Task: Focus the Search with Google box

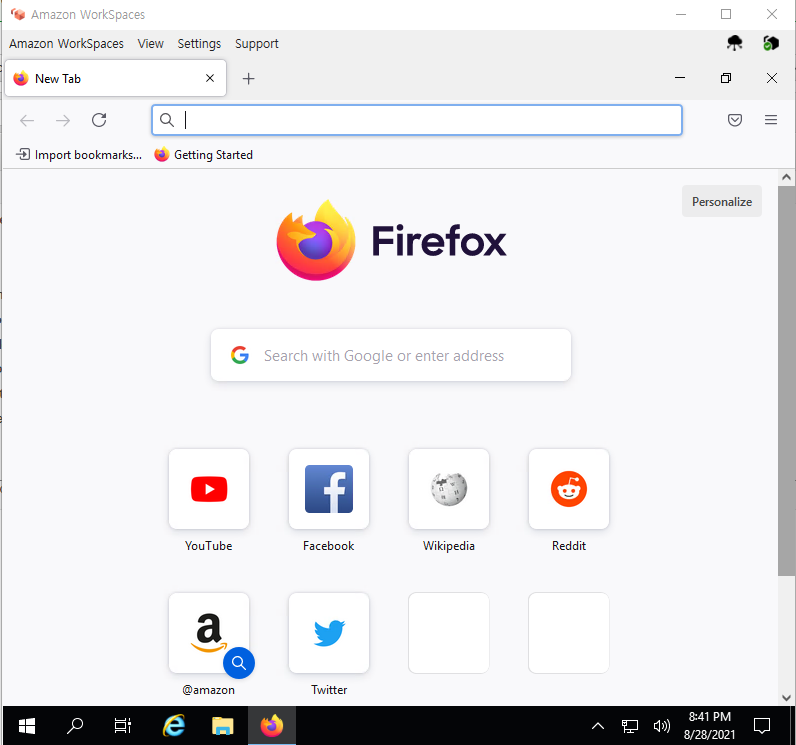Action: coord(391,355)
